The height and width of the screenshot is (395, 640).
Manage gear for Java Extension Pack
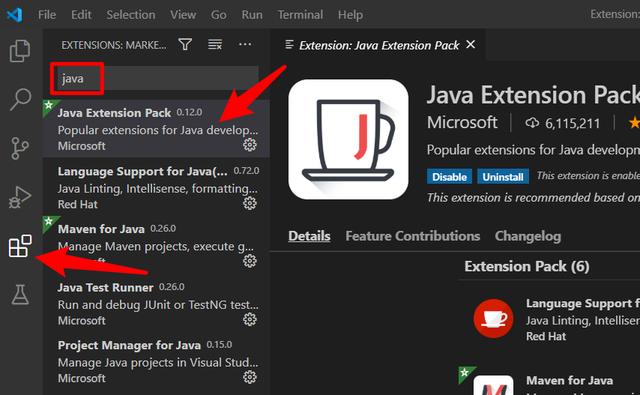(250, 145)
